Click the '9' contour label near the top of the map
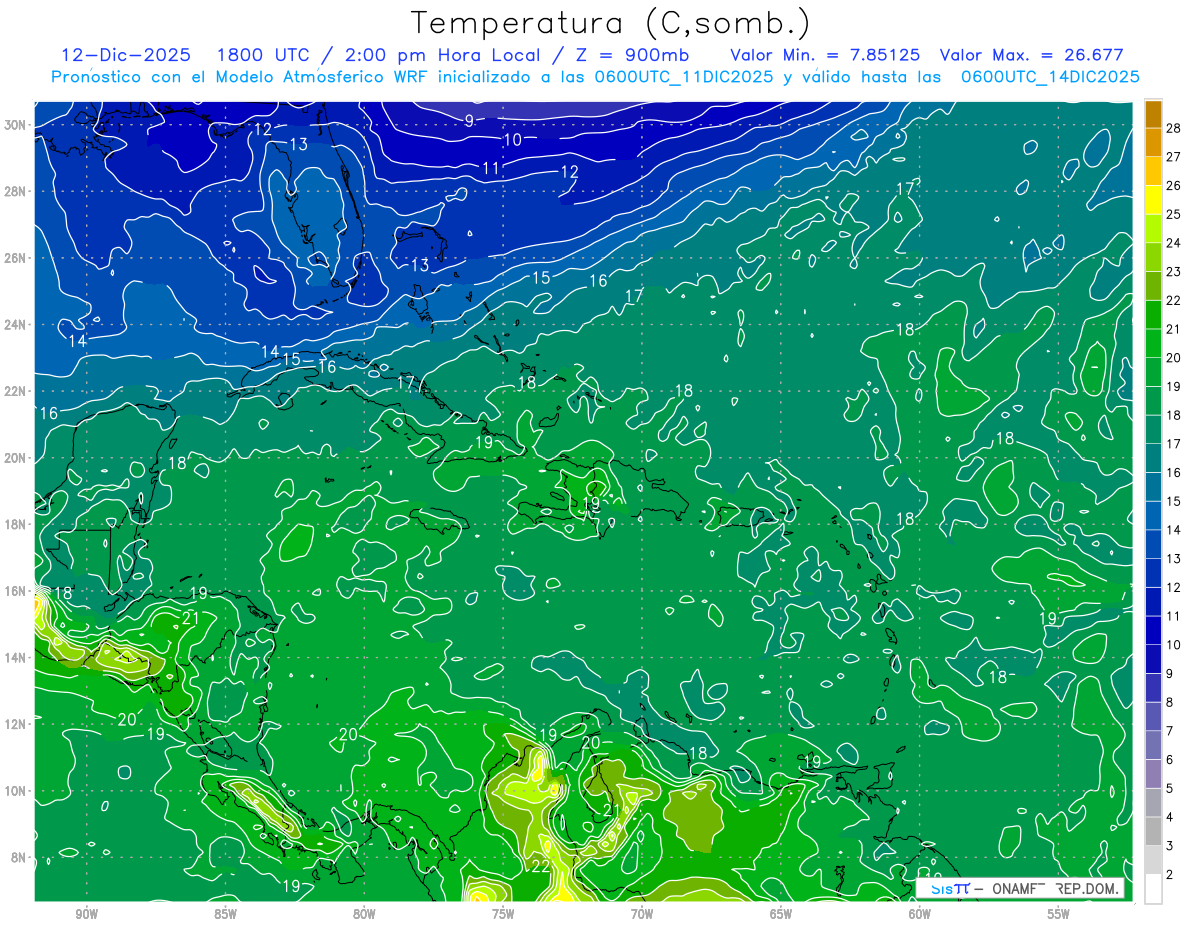1200x927 pixels. tap(469, 121)
